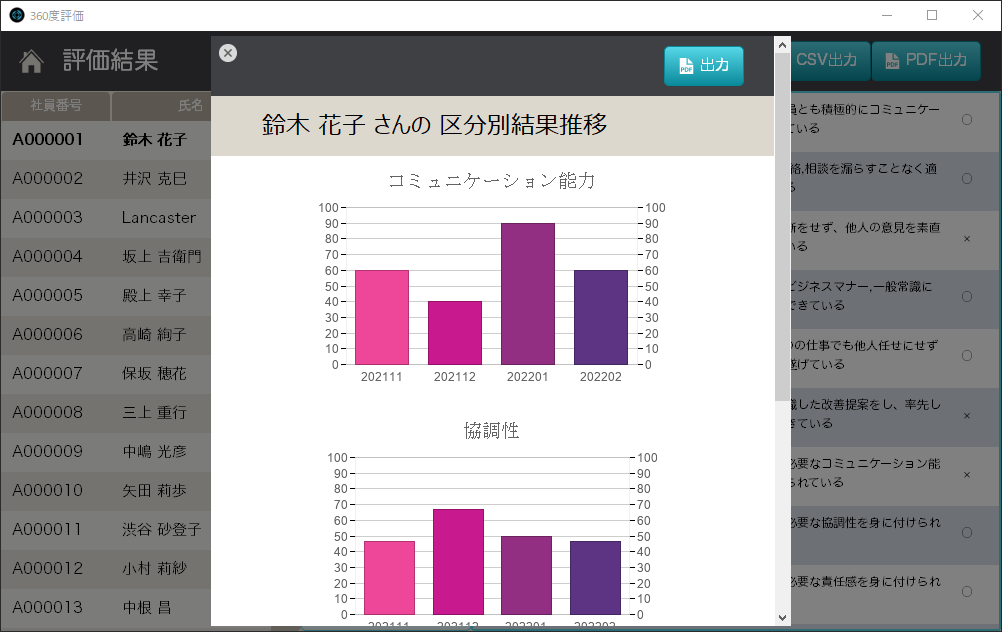Minimize the 360度評価 window
The width and height of the screenshot is (1002, 632).
(887, 15)
